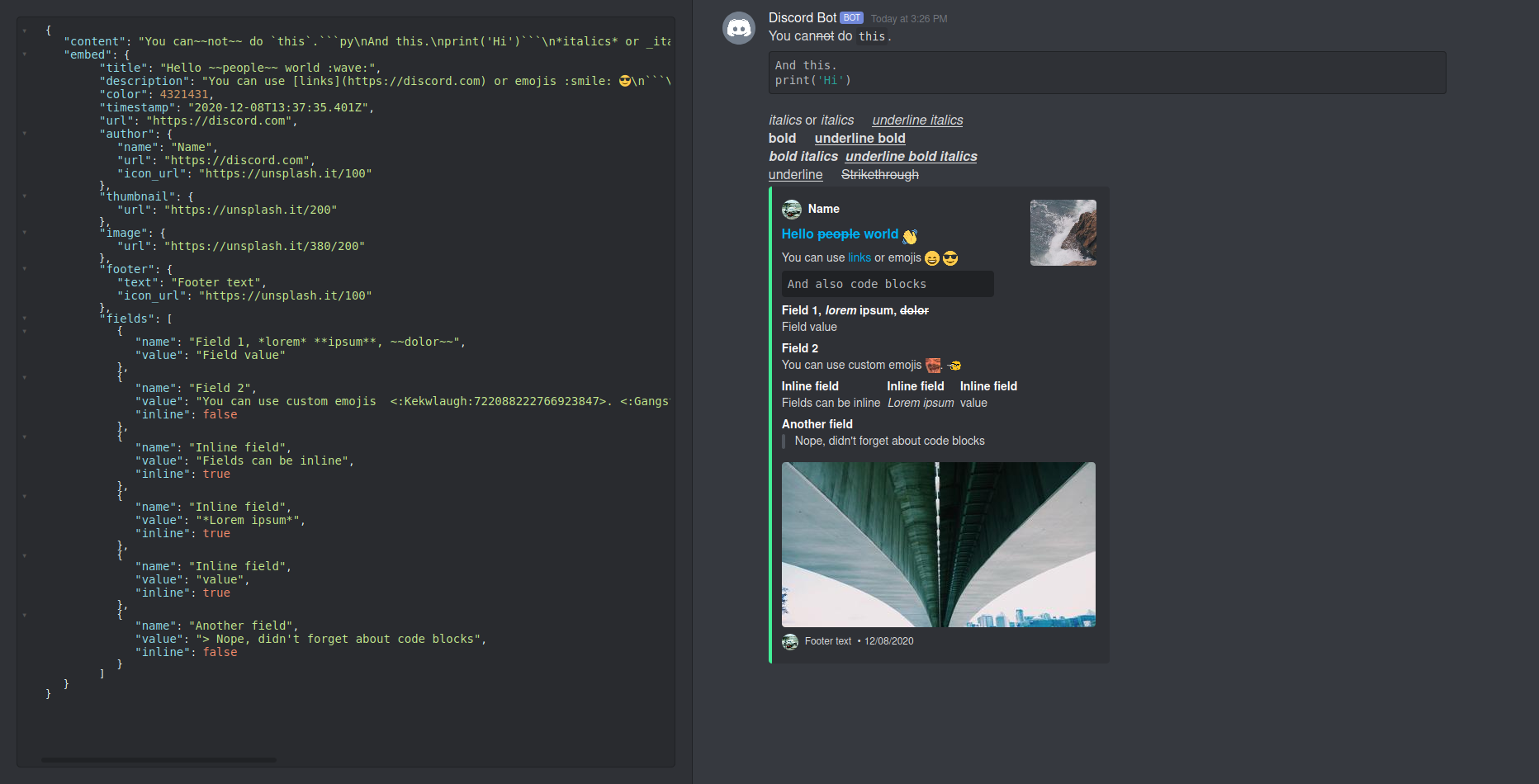Click the embed author avatar beside Name
The height and width of the screenshot is (784, 1539).
coord(792,210)
